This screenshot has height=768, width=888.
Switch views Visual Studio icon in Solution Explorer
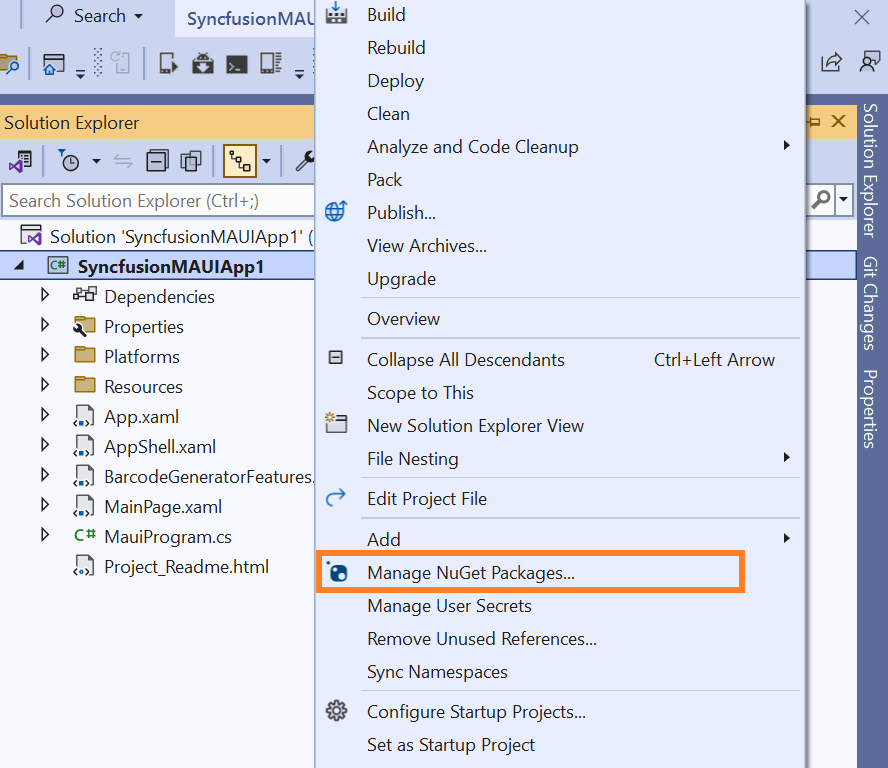(20, 162)
